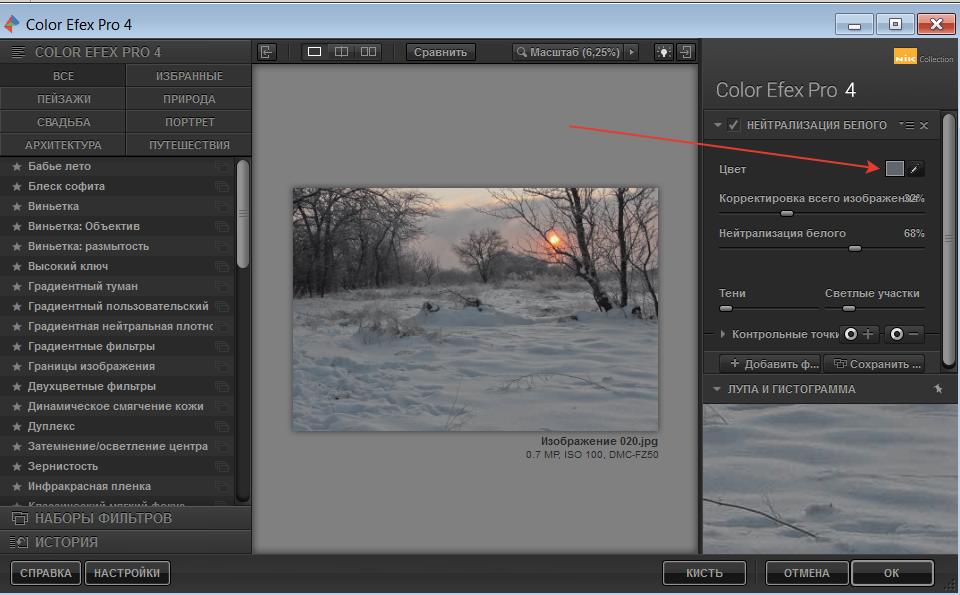Click the Масштаб zoom magnifier button
Viewport: 960px width, 595px height.
click(569, 53)
